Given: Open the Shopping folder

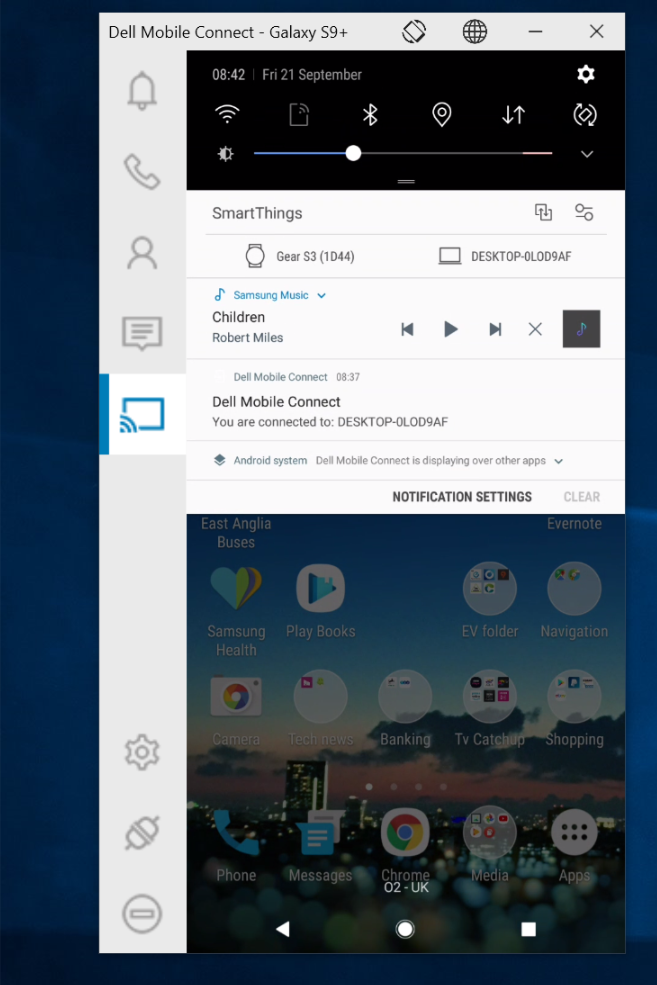Looking at the screenshot, I should point(574,697).
